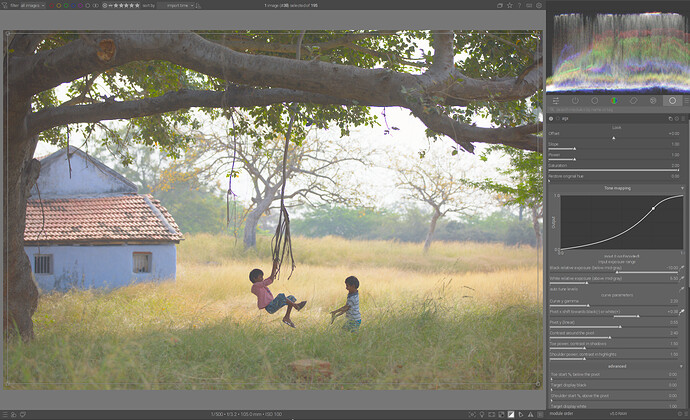Image resolution: width=690 pixels, height=420 pixels.
Task: Open the quick access panel tab
Action: point(556,101)
